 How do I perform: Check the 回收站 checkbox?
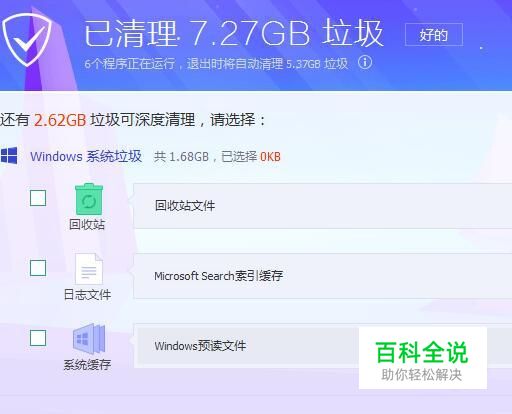click(38, 198)
